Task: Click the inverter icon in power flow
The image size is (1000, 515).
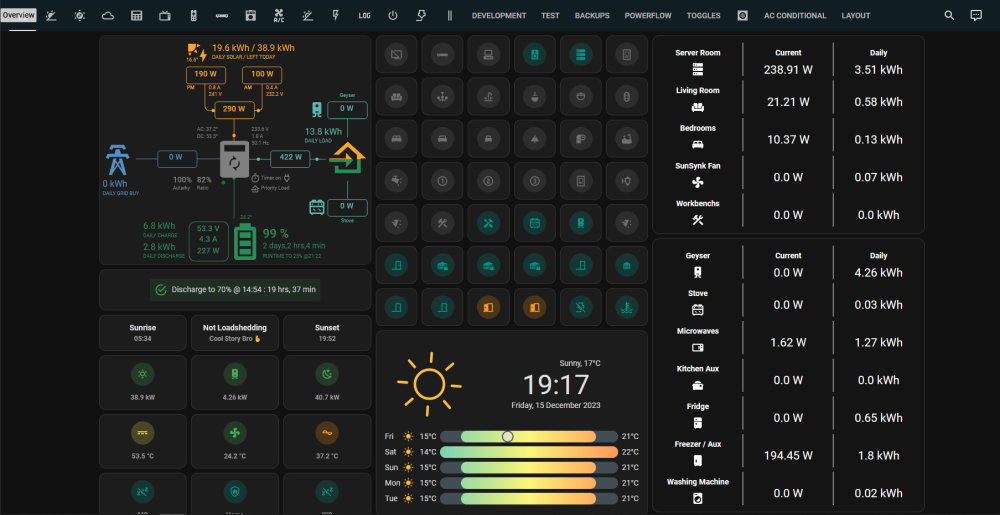Action: click(234, 159)
